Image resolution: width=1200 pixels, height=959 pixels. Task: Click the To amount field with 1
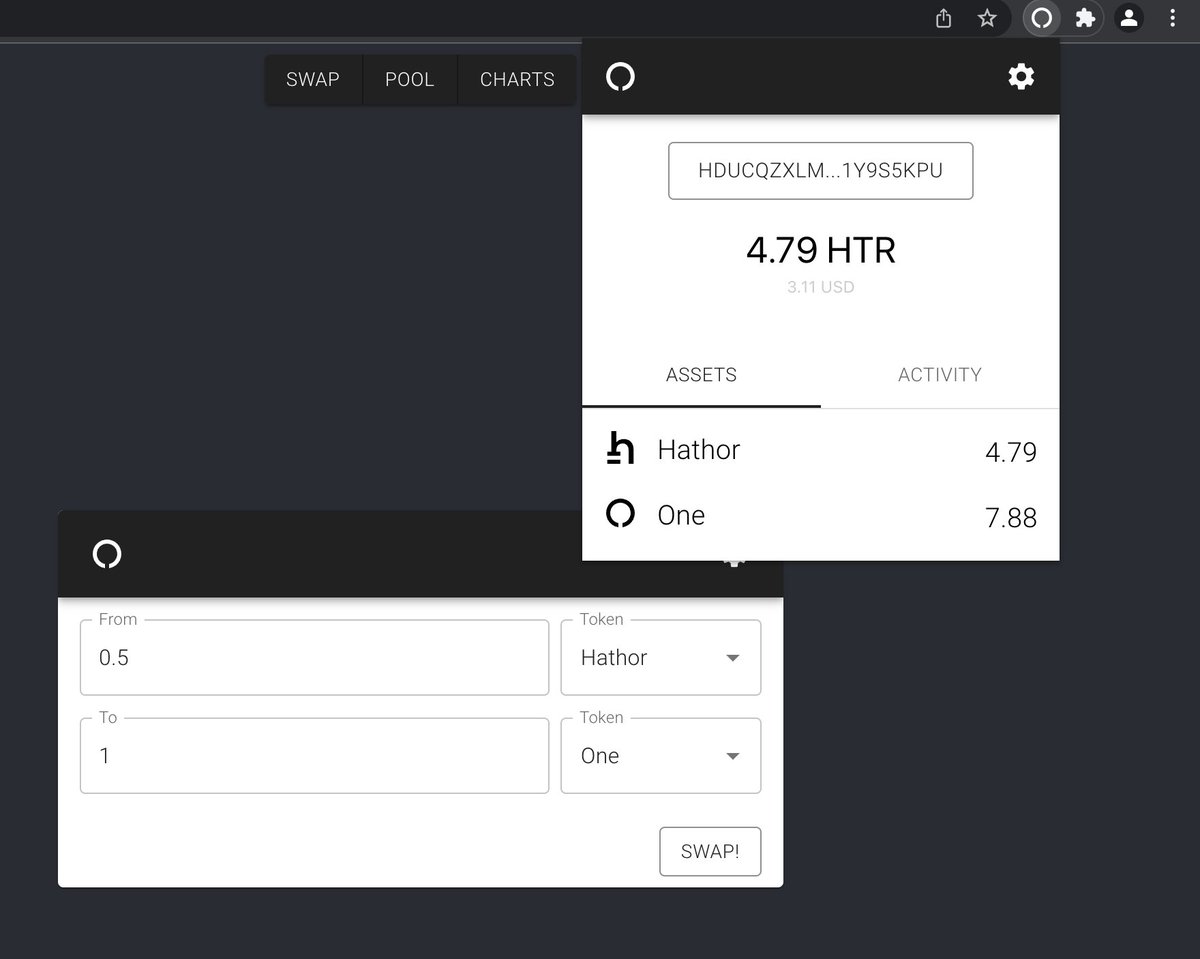click(314, 755)
